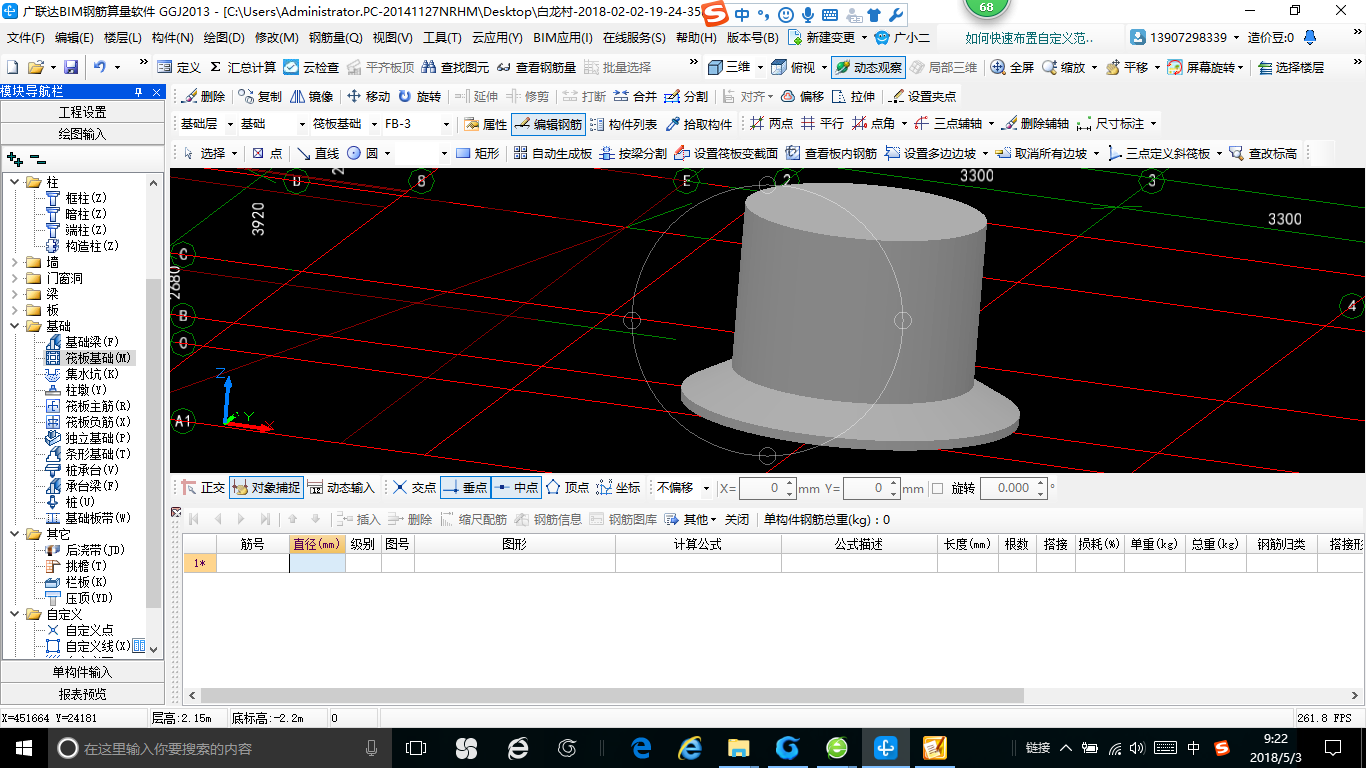Toggle 正交 orthogonal mode

(203, 488)
